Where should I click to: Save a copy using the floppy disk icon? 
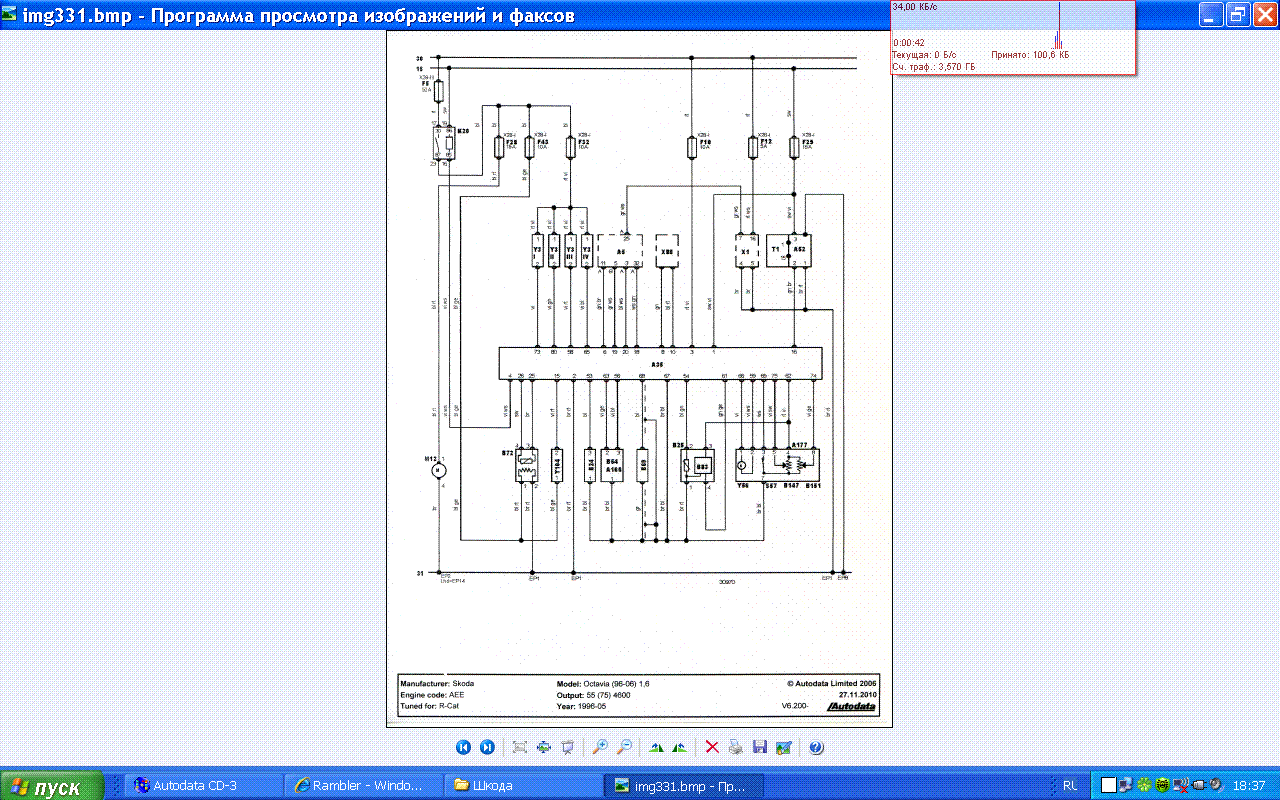760,747
